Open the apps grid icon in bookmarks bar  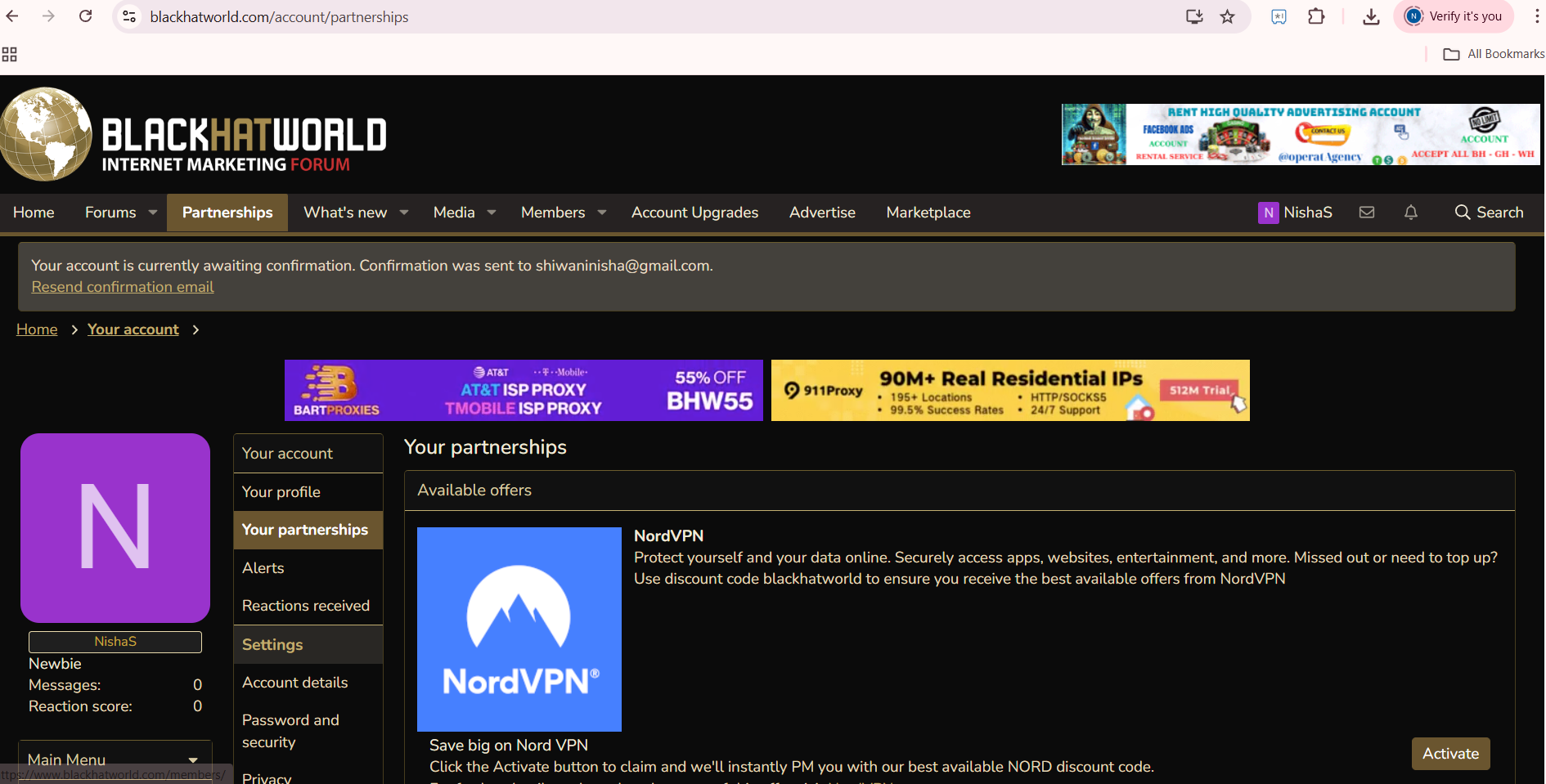[10, 54]
